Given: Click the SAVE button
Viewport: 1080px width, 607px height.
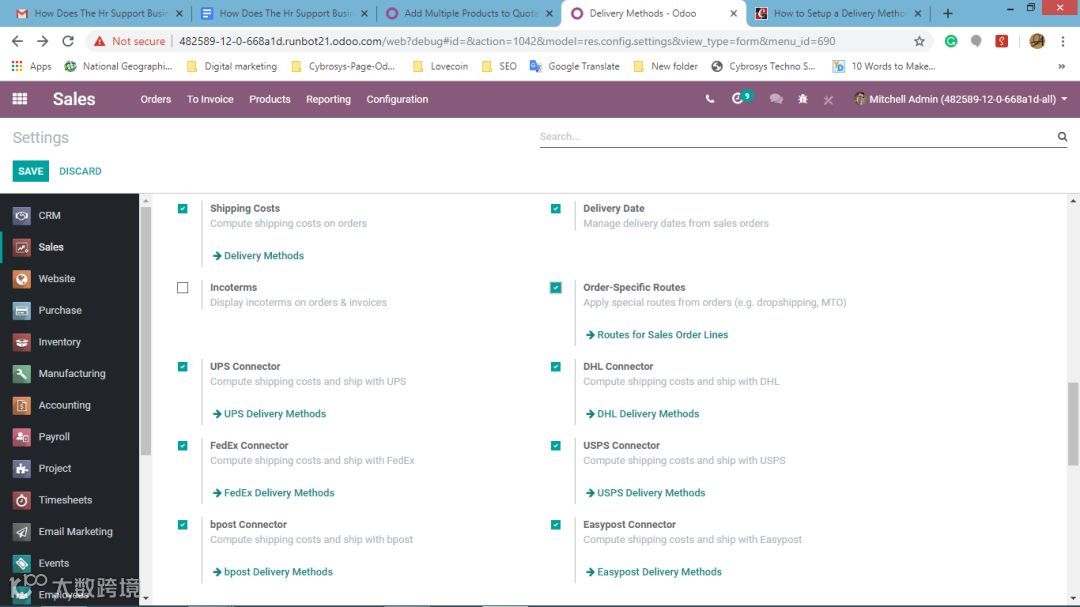Looking at the screenshot, I should (x=30, y=171).
